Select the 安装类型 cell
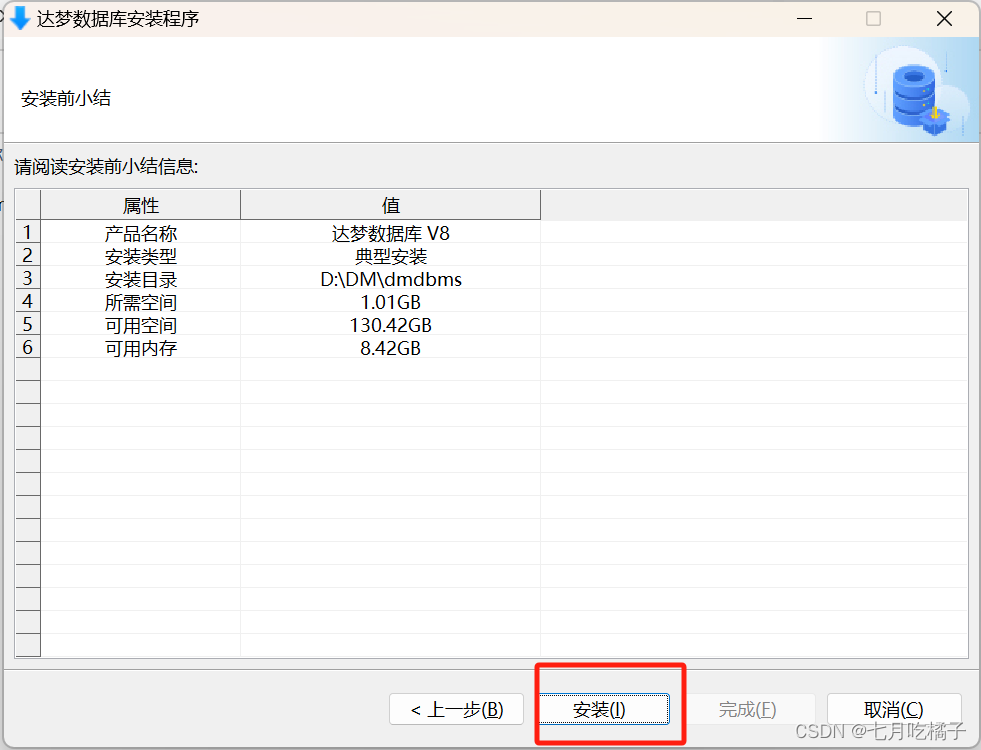This screenshot has width=981, height=750. point(141,256)
